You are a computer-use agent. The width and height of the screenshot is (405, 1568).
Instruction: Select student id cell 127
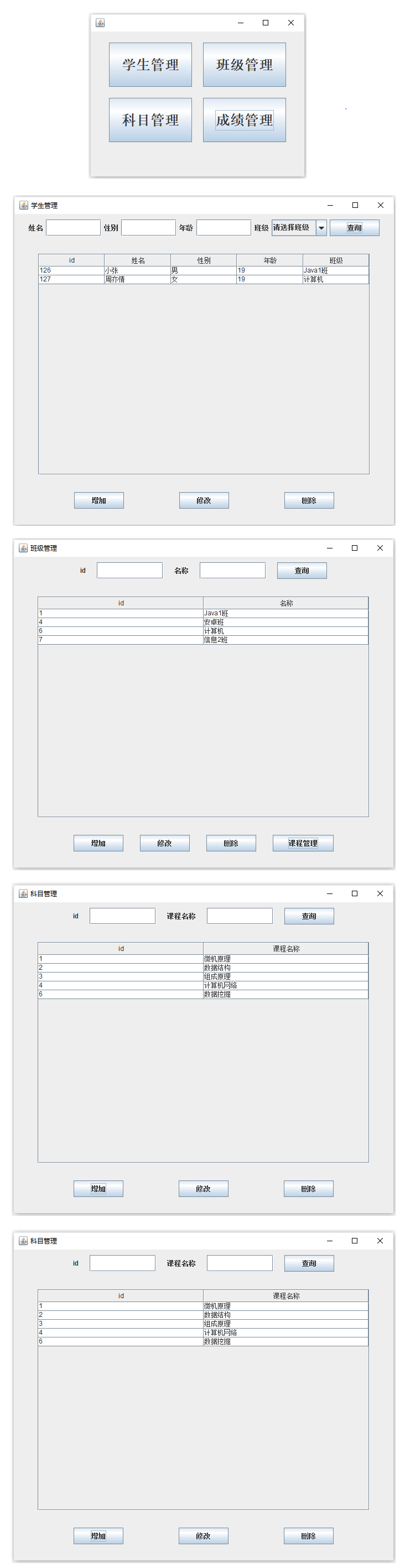coord(71,279)
